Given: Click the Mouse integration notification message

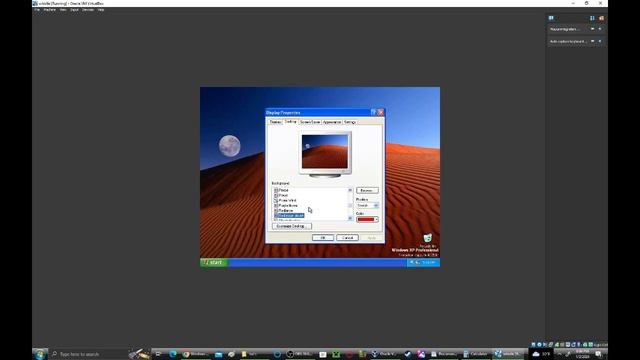Looking at the screenshot, I should [564, 29].
